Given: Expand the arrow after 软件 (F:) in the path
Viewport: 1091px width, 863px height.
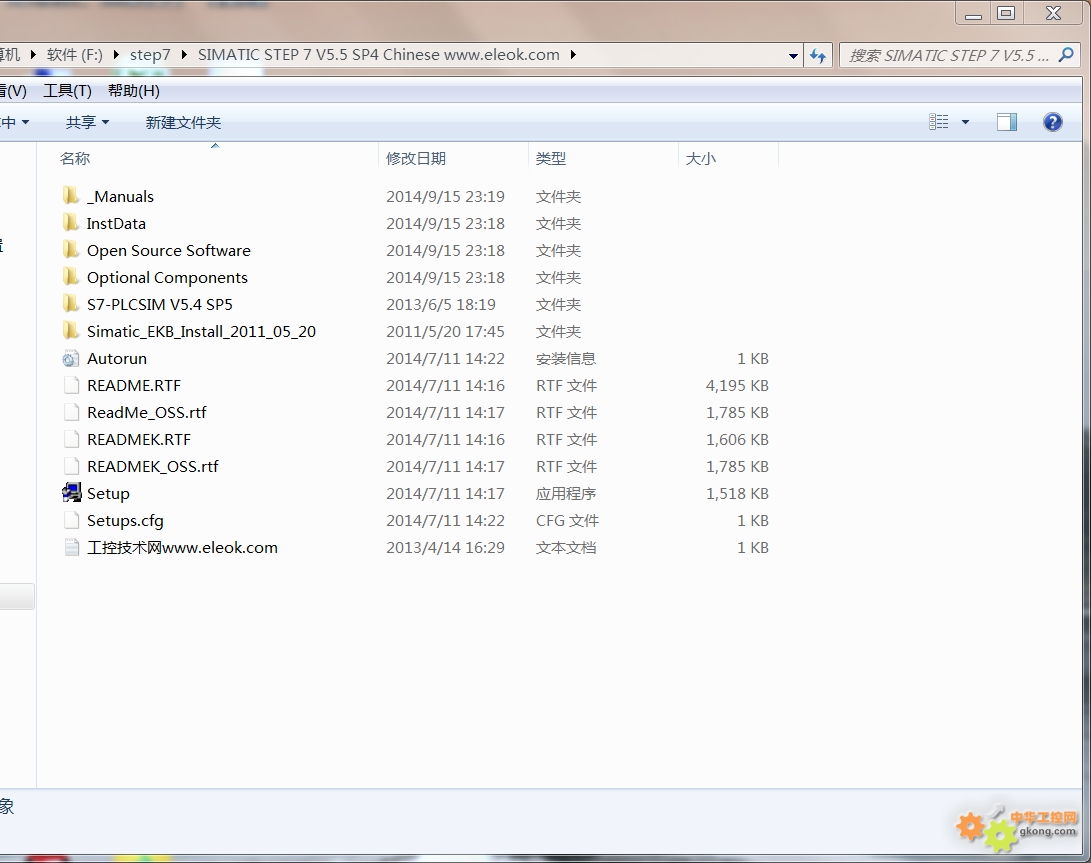Looking at the screenshot, I should (116, 55).
